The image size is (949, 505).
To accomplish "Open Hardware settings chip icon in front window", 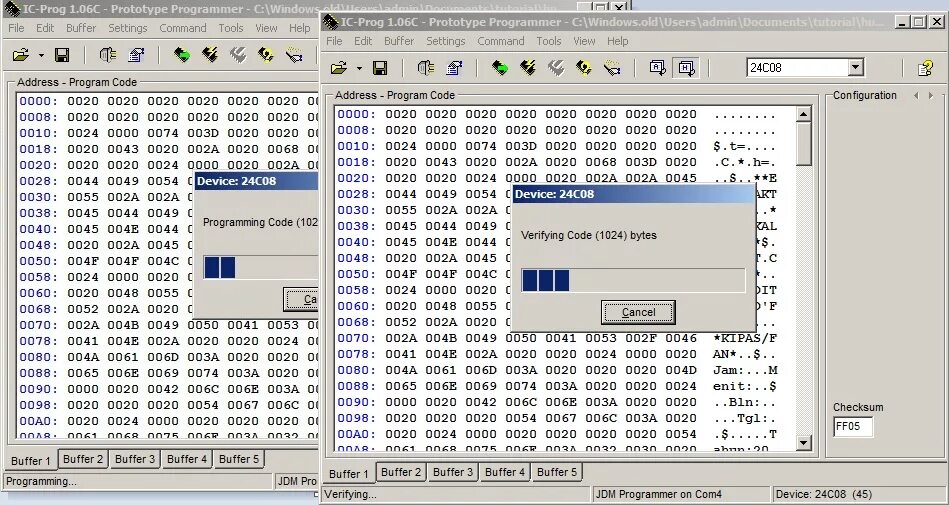I will (426, 68).
